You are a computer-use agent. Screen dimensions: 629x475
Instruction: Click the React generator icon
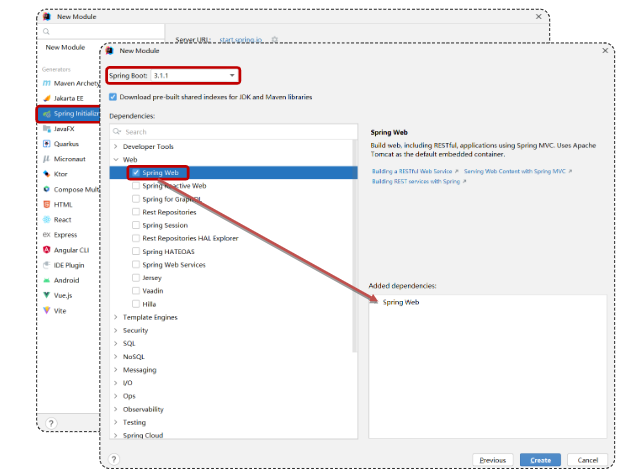click(x=47, y=219)
